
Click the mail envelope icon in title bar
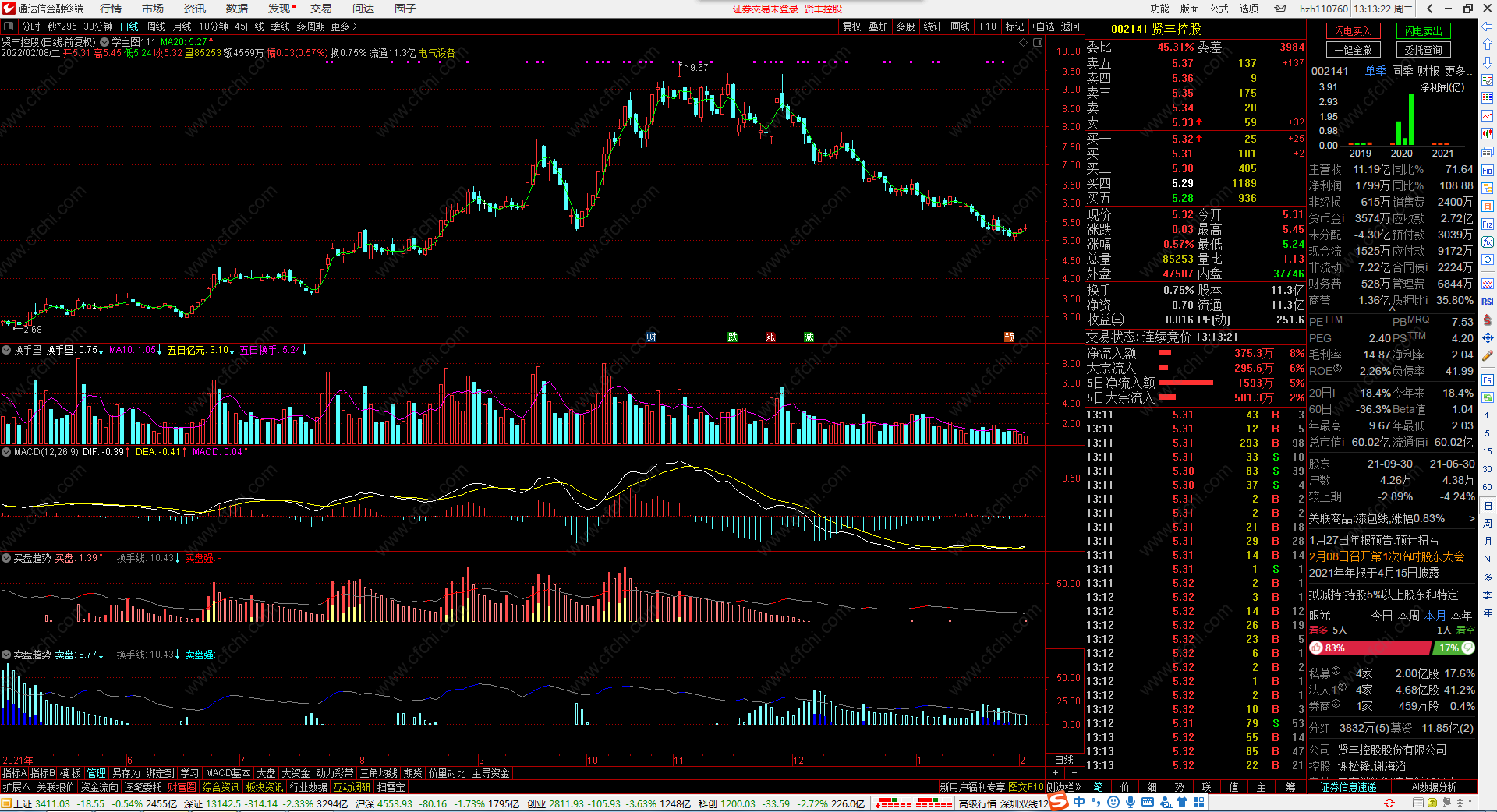(1280, 9)
